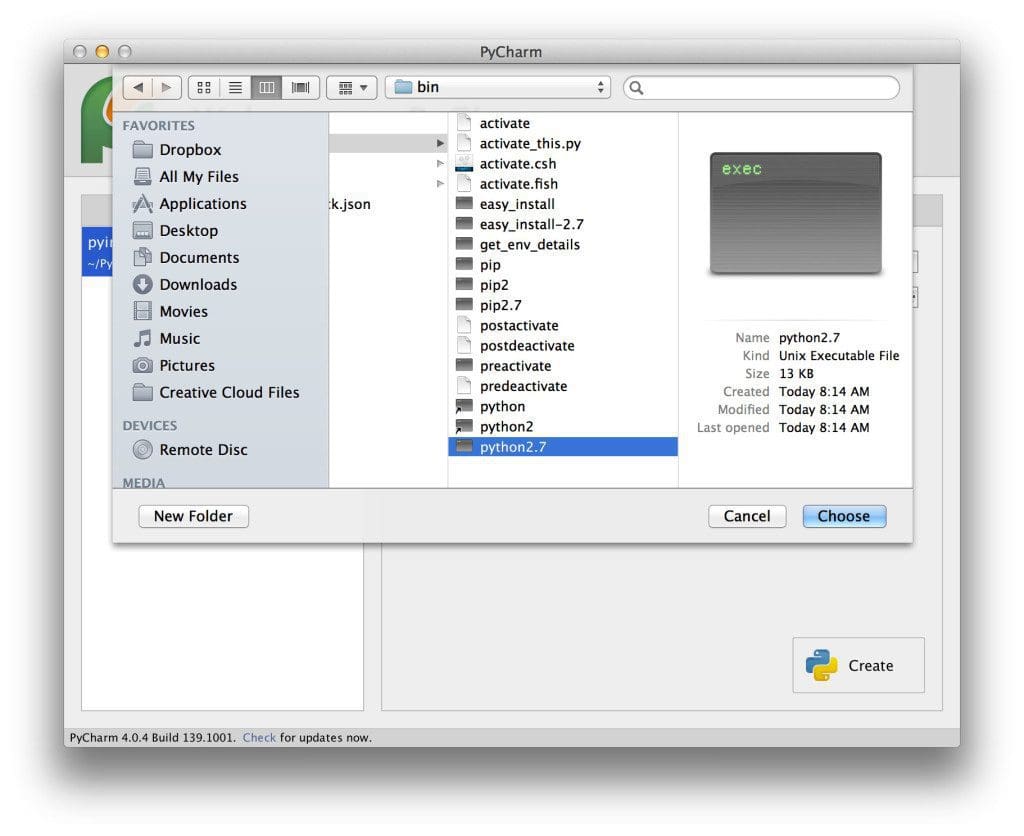This screenshot has width=1024, height=836.
Task: Open the Downloads folder from the sidebar
Action: (196, 284)
